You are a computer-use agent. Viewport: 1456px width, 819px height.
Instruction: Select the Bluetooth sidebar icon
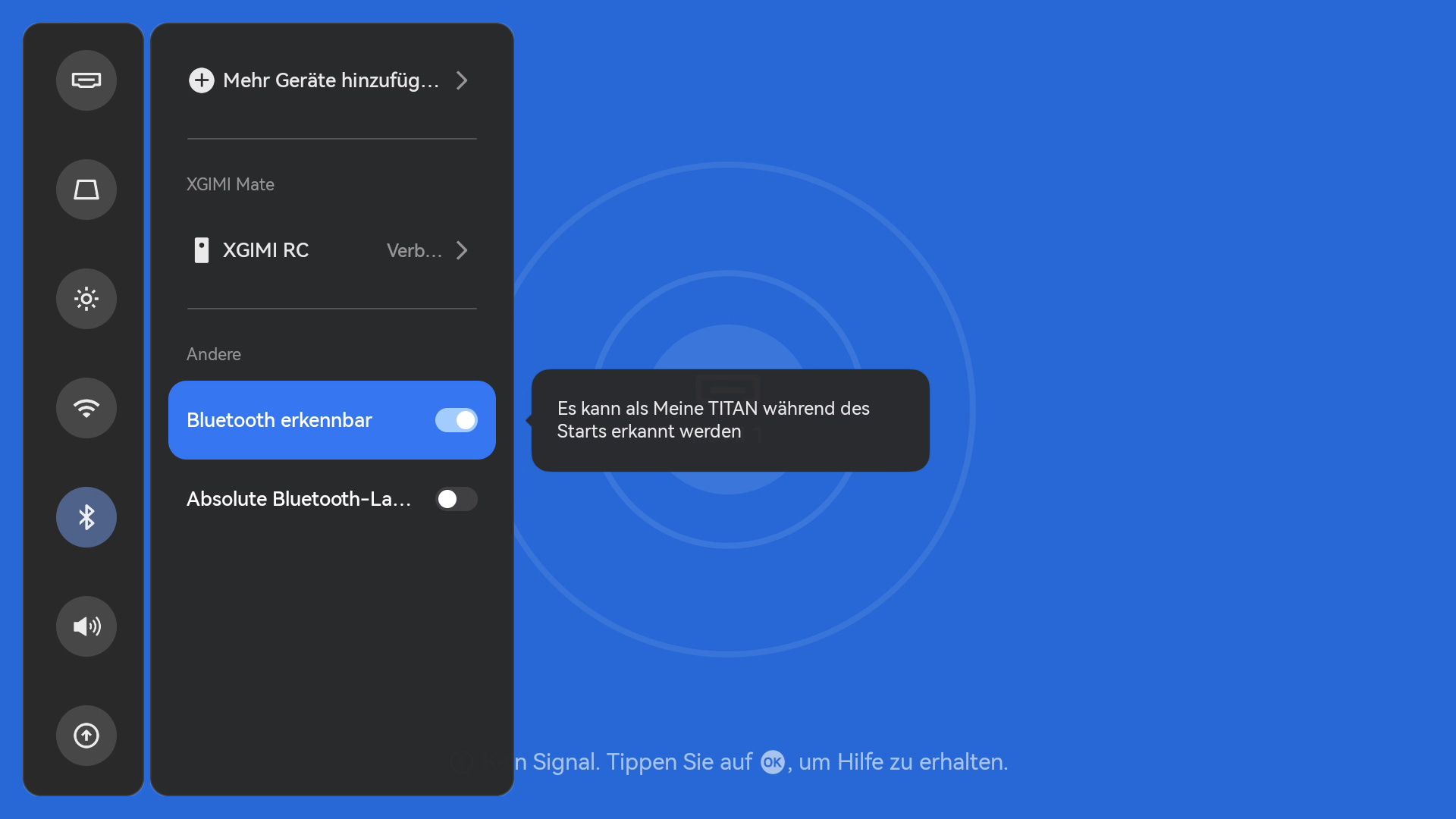pos(86,517)
